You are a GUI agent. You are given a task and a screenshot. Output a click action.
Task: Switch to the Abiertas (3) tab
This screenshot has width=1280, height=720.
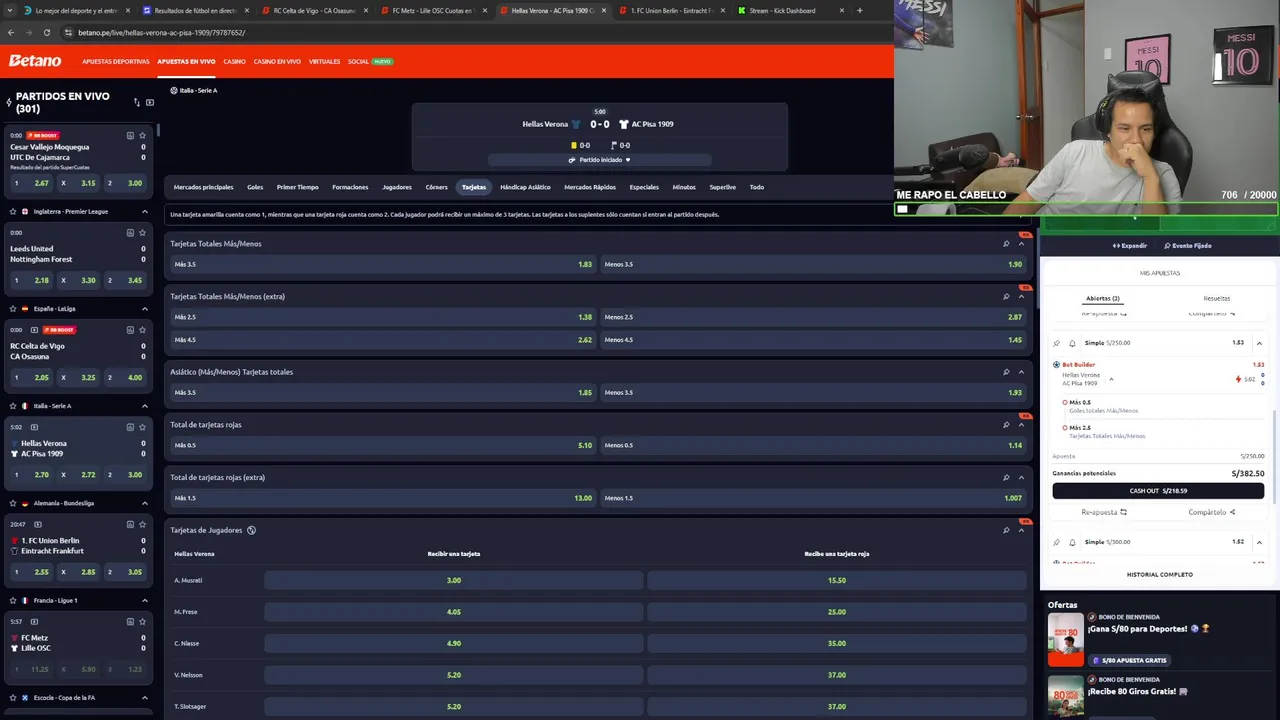click(1103, 298)
